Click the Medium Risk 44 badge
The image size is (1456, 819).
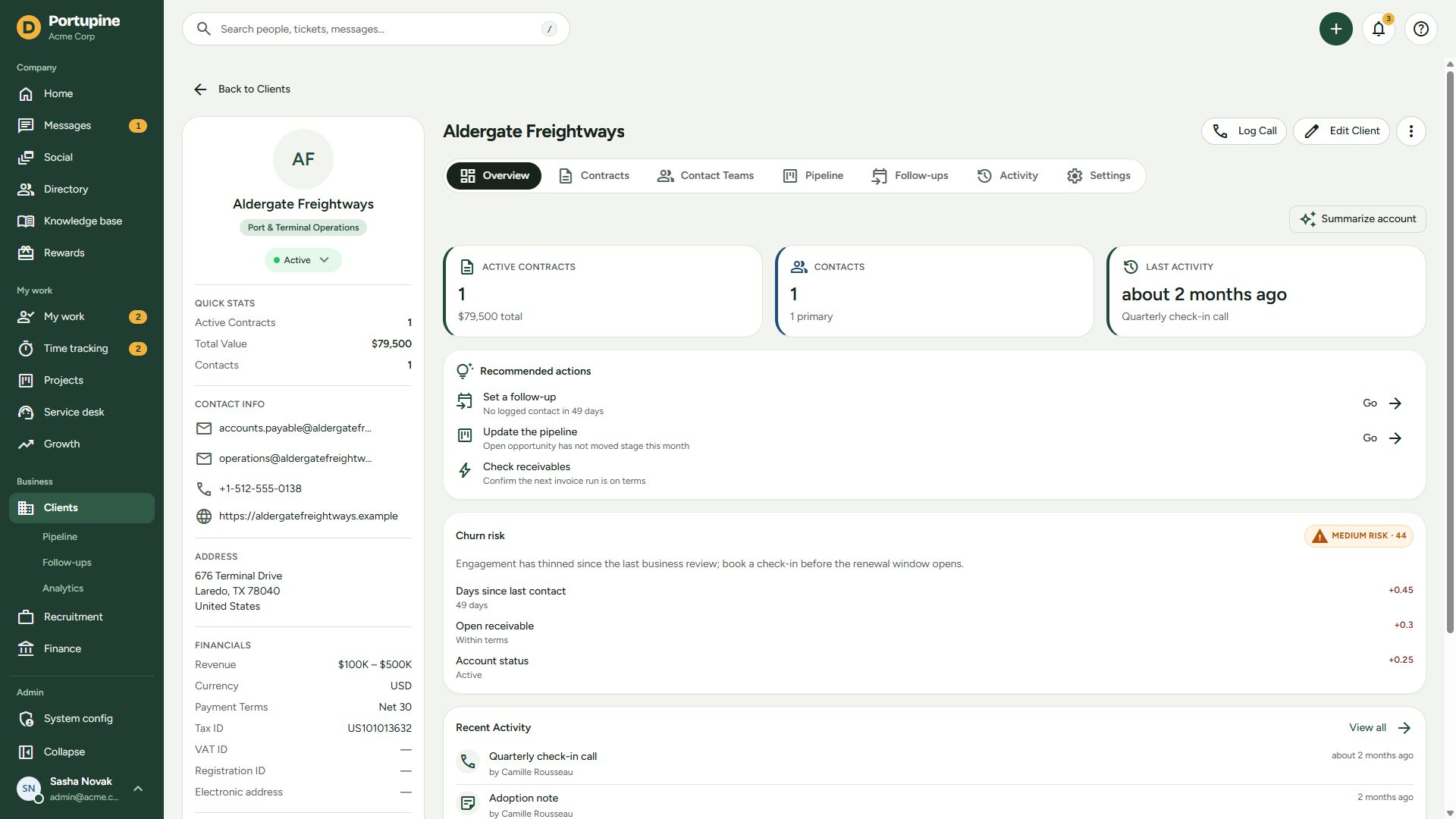pyautogui.click(x=1359, y=536)
